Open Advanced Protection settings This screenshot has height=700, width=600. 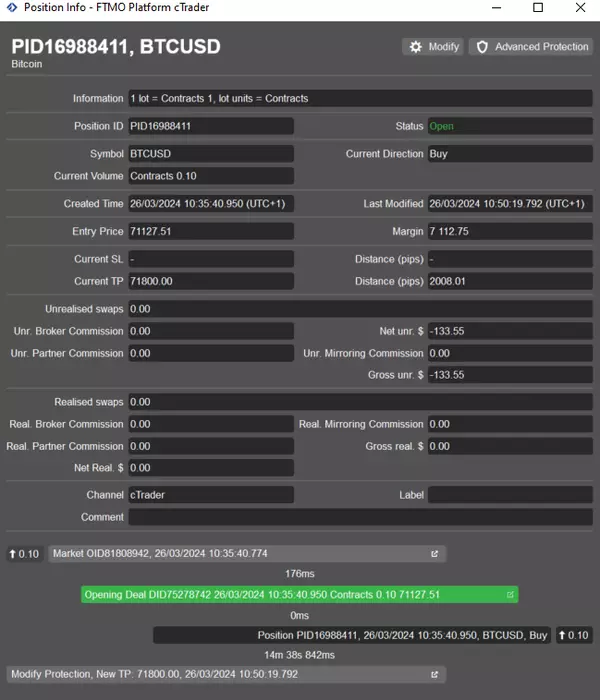coord(531,46)
